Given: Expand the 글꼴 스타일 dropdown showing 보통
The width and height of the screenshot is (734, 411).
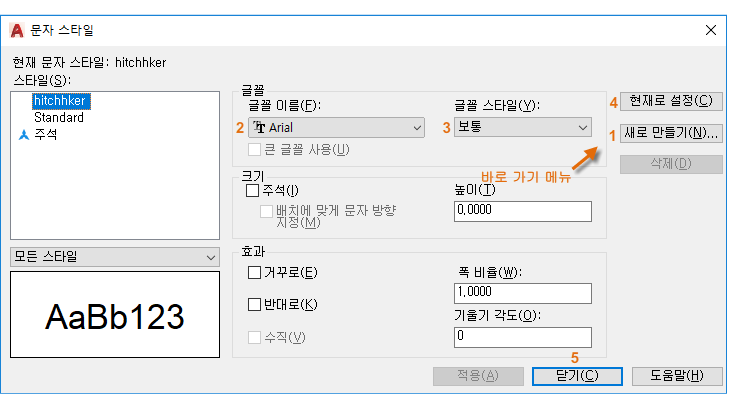Looking at the screenshot, I should tap(523, 127).
